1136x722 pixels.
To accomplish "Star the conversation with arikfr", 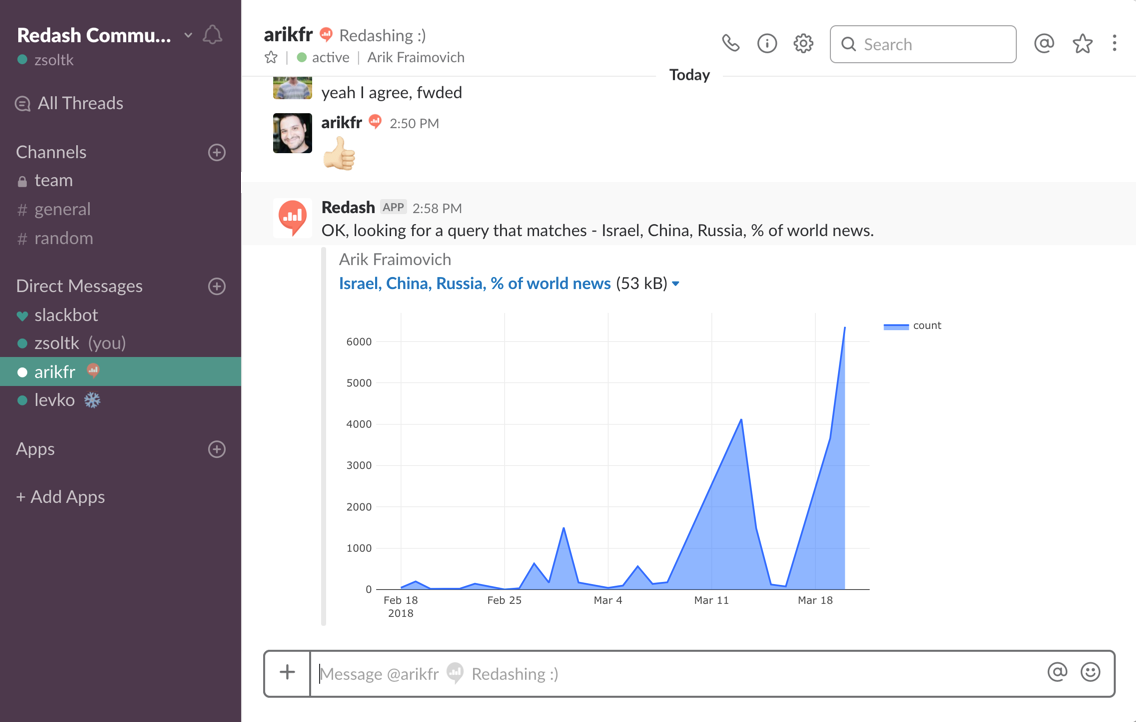I will [270, 57].
